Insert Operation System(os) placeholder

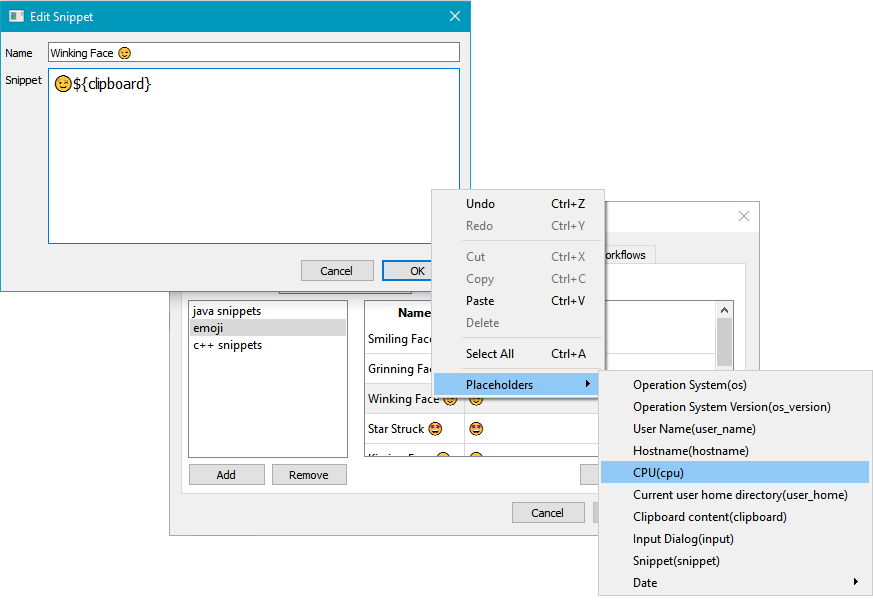pos(735,385)
